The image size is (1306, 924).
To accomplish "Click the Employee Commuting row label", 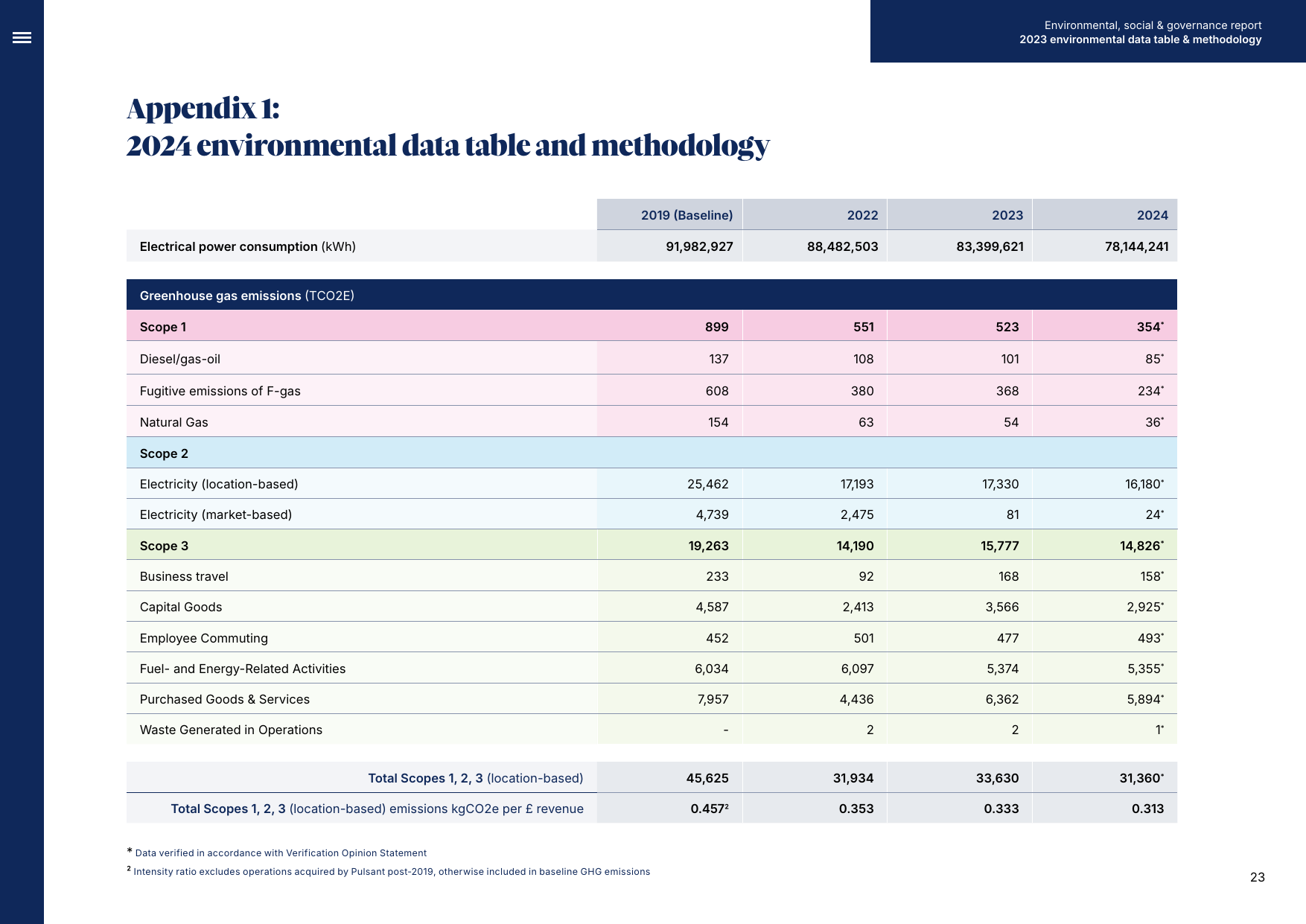I will 204,638.
